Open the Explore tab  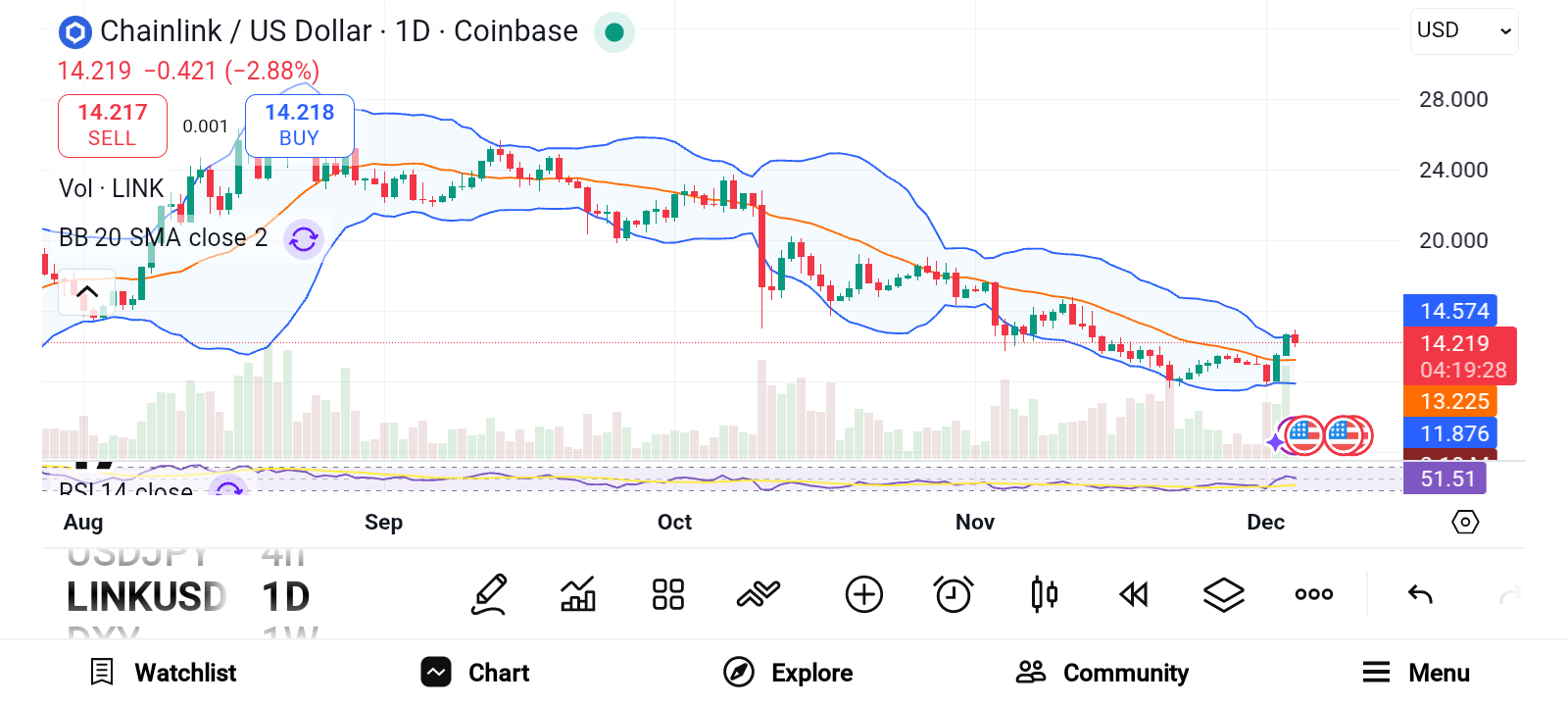pos(789,673)
